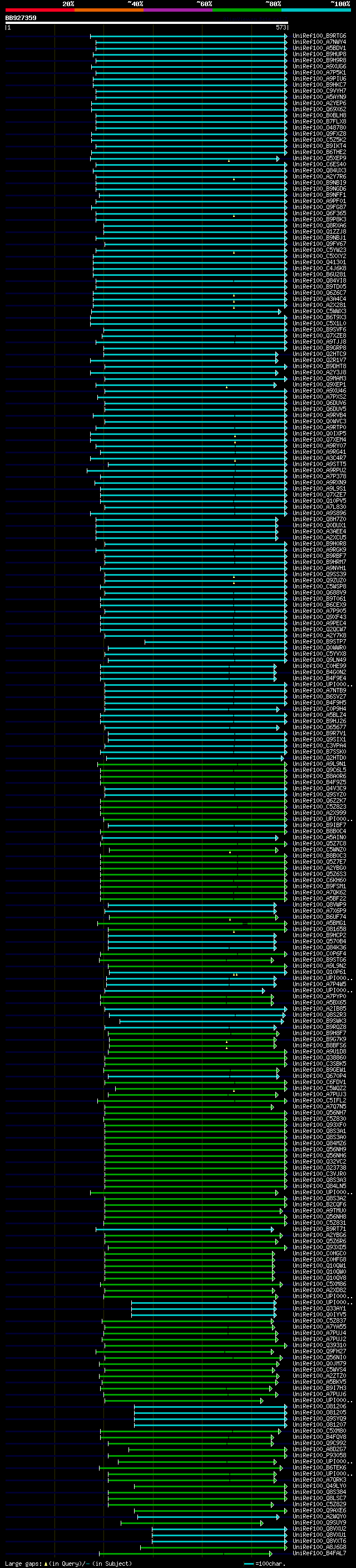
Task: Select the UniRef100_A9L9N1 label
Action: coord(319,764)
